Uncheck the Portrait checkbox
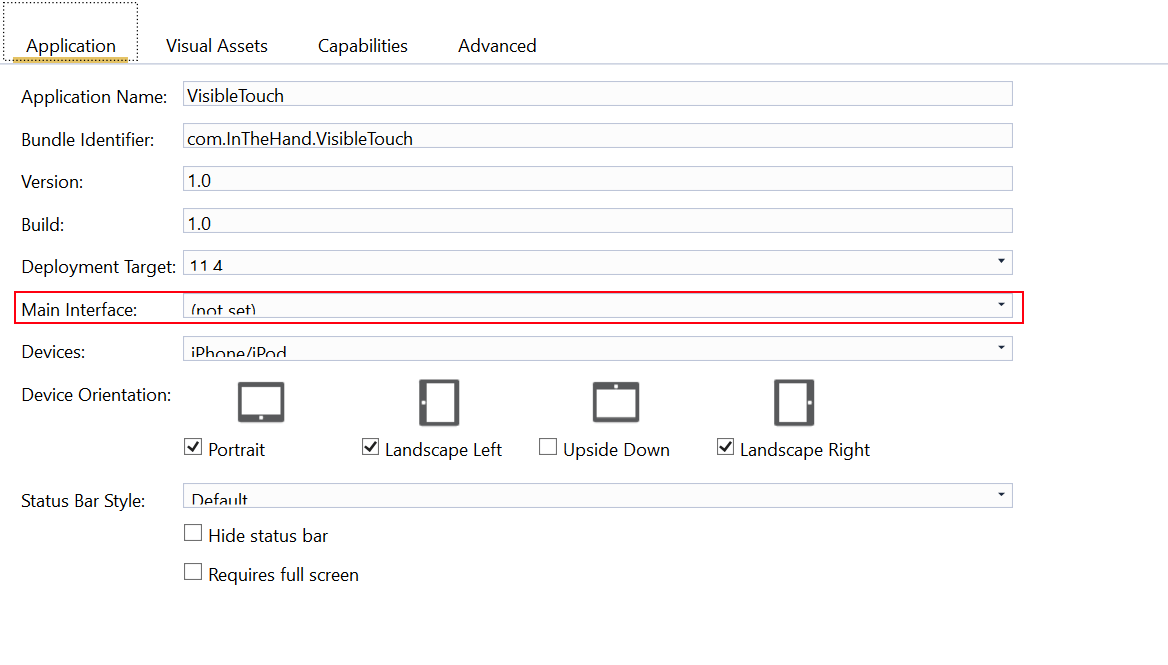 (x=194, y=448)
